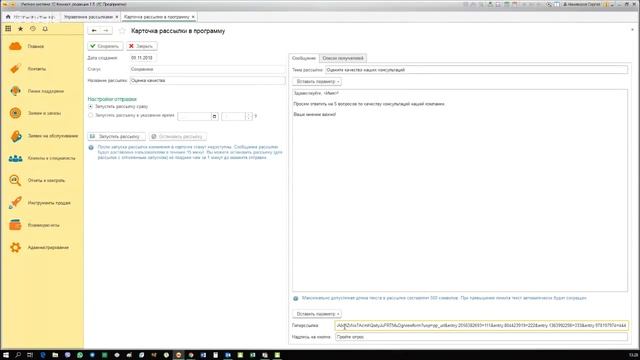Click the Тема рассылки input field
The height and width of the screenshot is (360, 640).
click(x=476, y=70)
